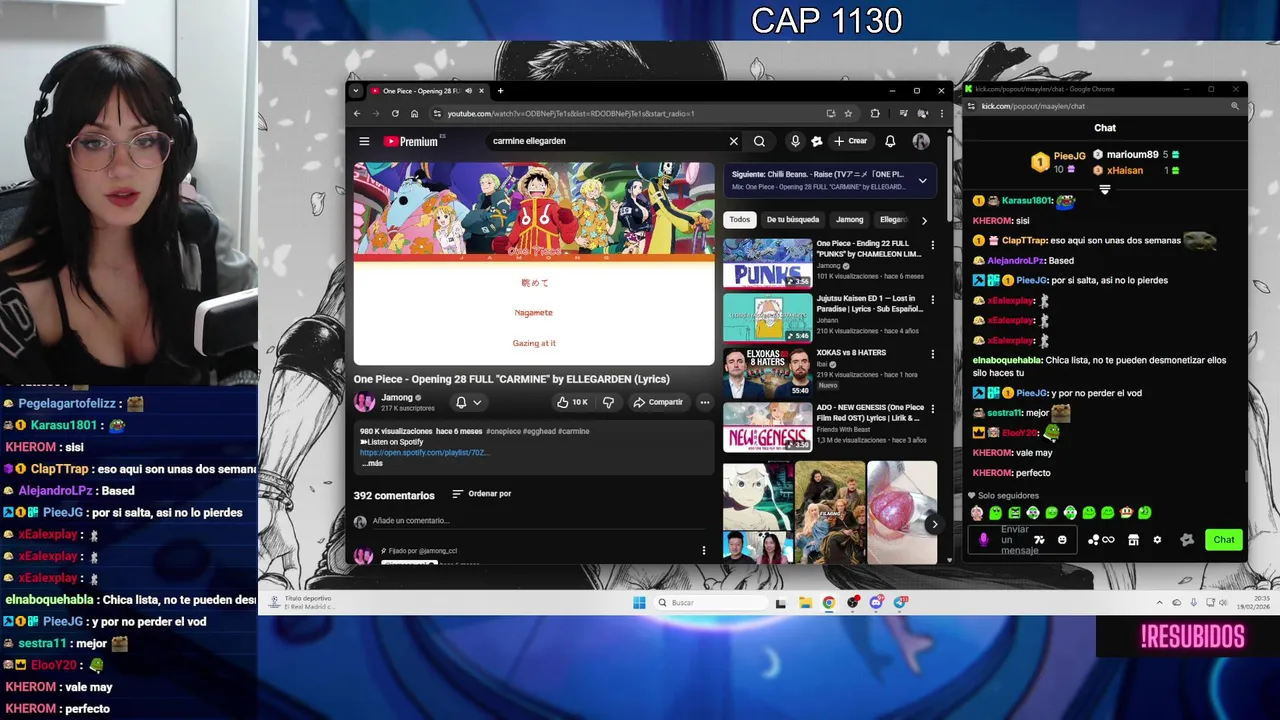Select the 'De tu búsqueda' filter chip

point(793,219)
